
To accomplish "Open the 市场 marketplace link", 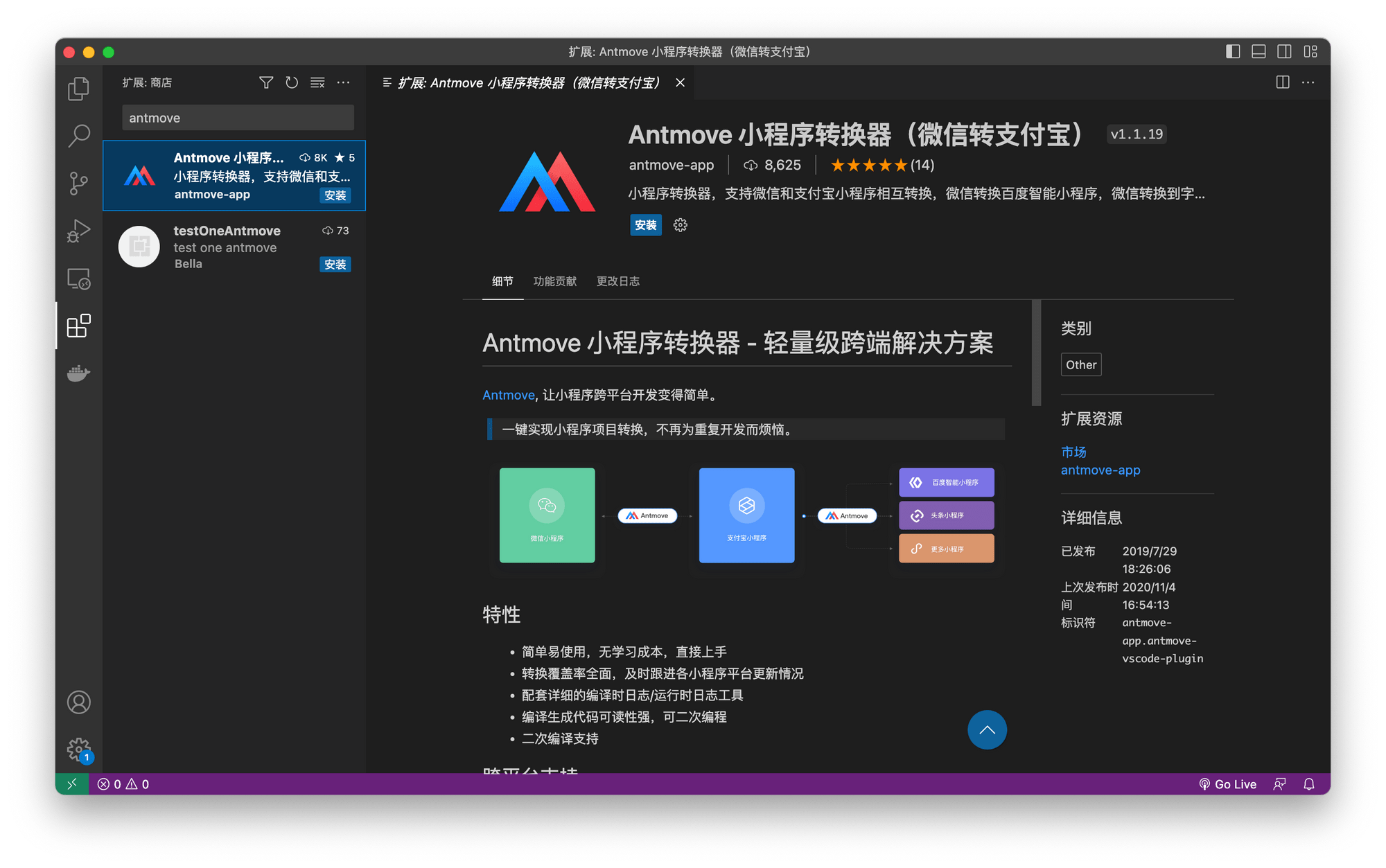I will pos(1073,452).
